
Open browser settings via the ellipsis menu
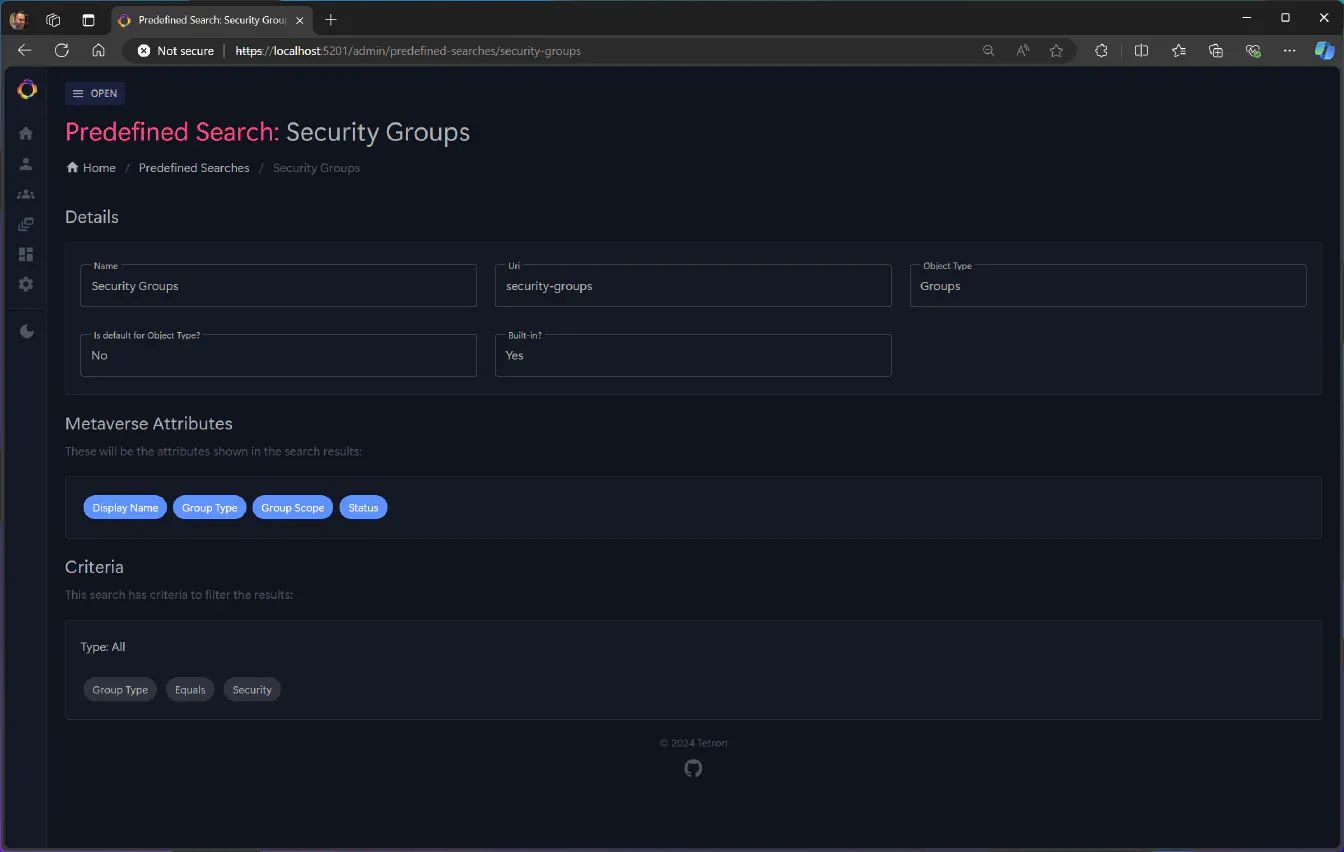click(1289, 50)
